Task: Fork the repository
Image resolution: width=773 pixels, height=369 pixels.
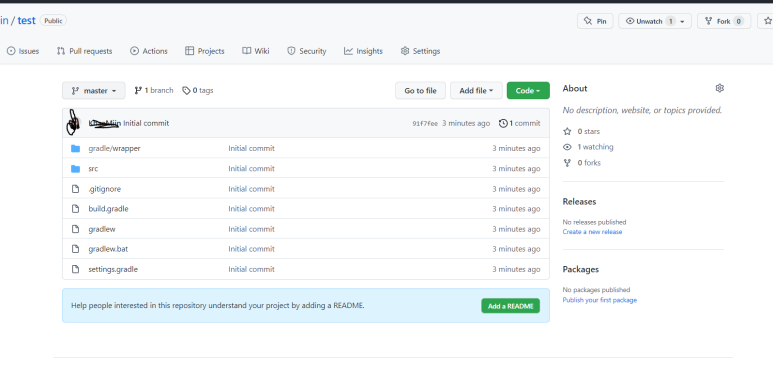Action: coord(724,21)
